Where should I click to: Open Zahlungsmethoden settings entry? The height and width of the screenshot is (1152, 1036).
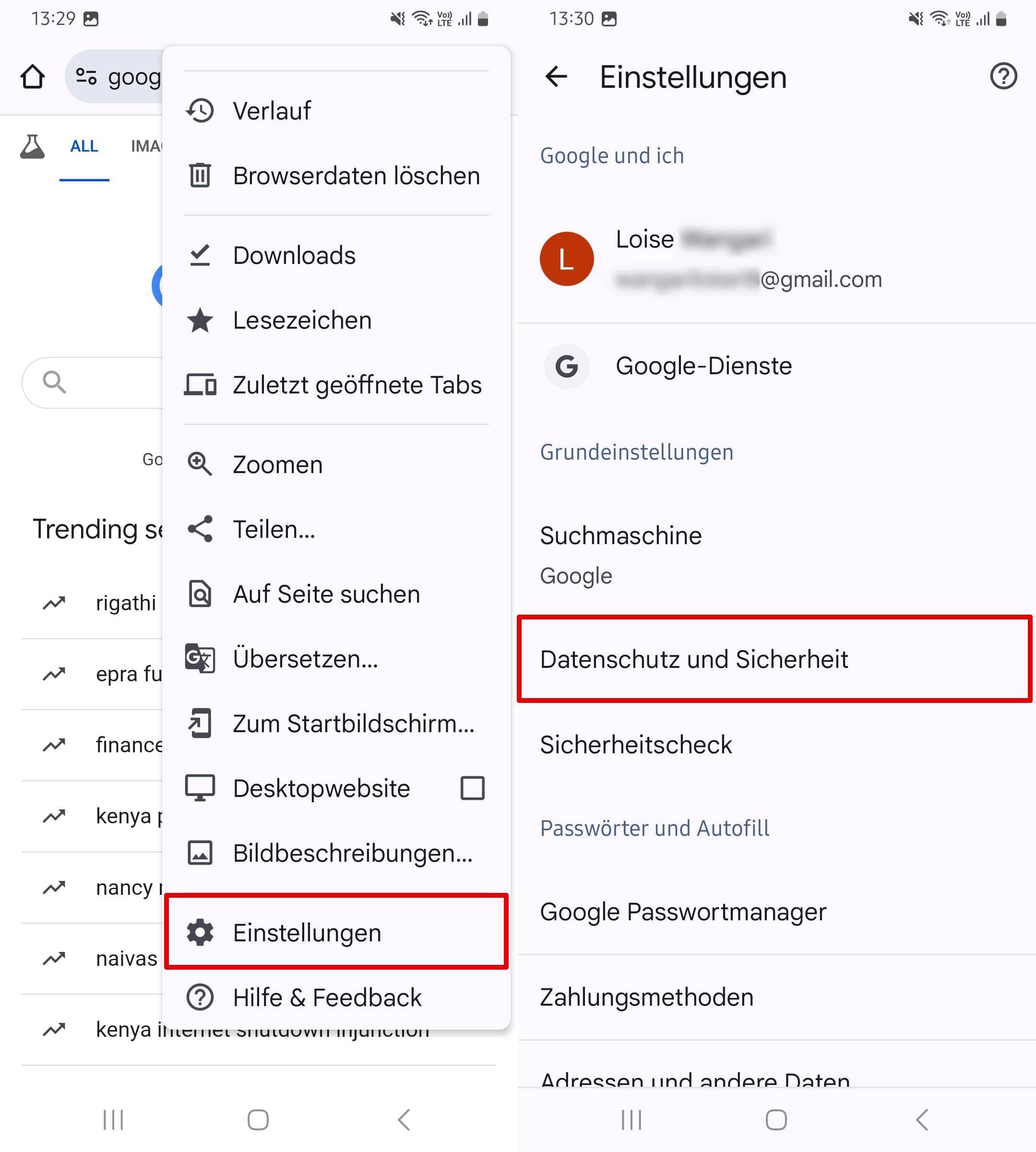point(777,997)
